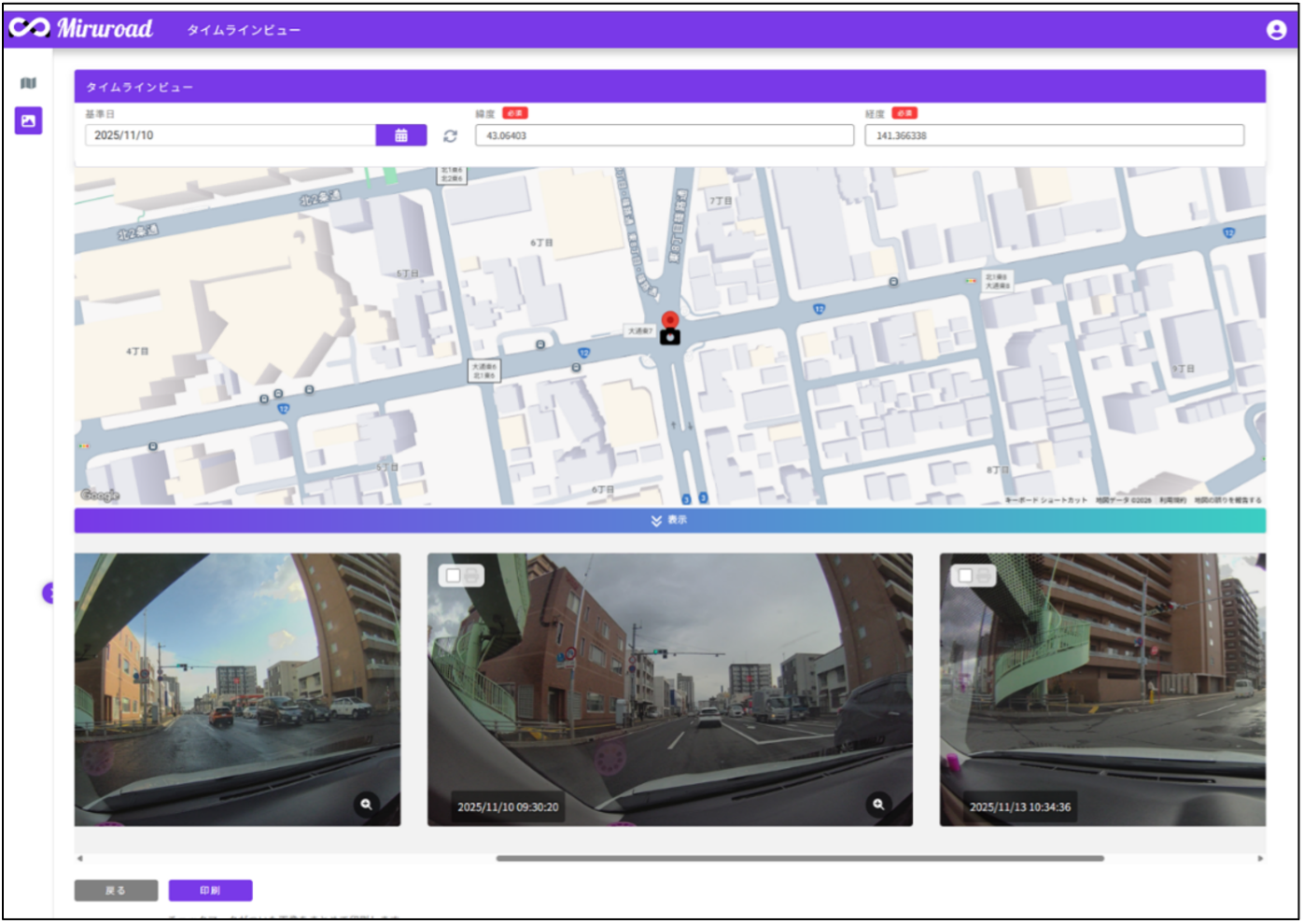Screen dimensions: 1303x924
Task: Click the タイムラインビュー header title
Action: (244, 30)
